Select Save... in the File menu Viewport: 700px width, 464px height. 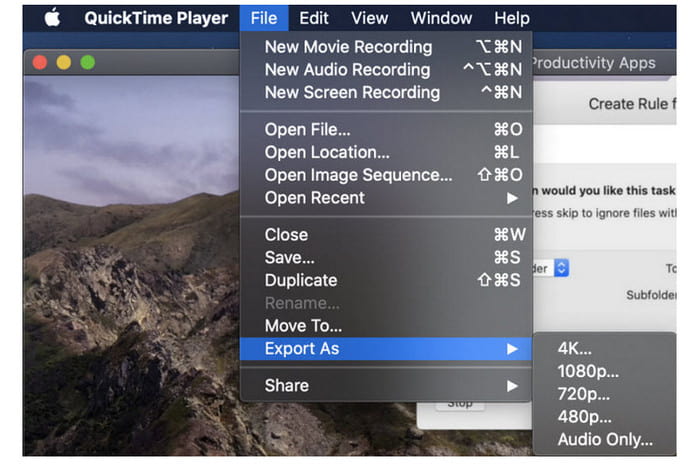[x=386, y=258]
